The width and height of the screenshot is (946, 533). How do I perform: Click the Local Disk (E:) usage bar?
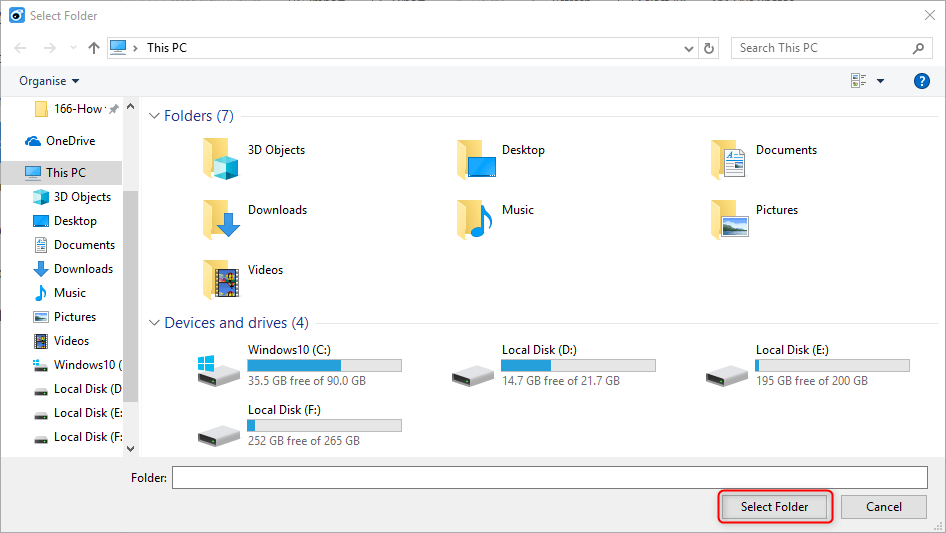(x=833, y=365)
